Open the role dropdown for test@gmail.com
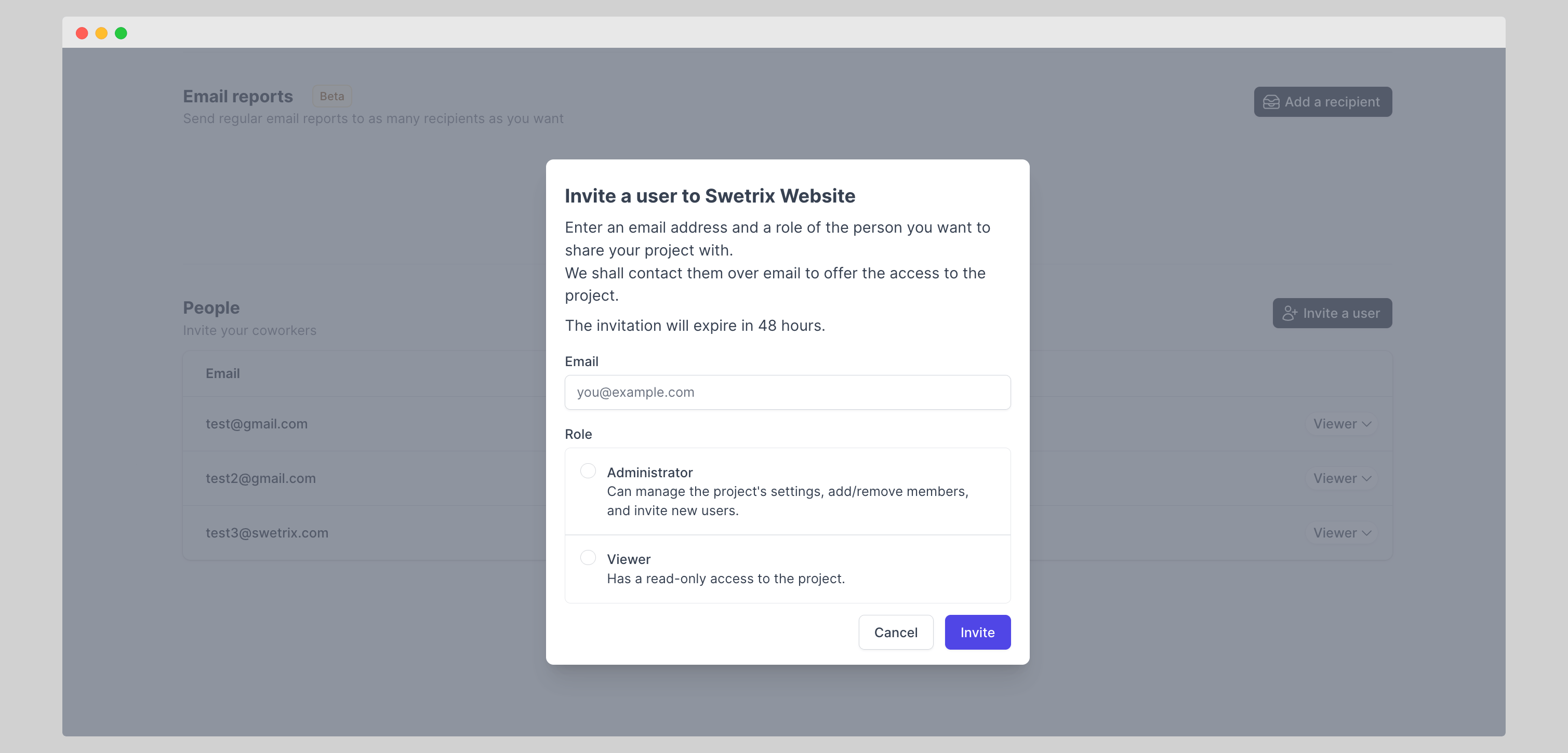 [x=1341, y=424]
